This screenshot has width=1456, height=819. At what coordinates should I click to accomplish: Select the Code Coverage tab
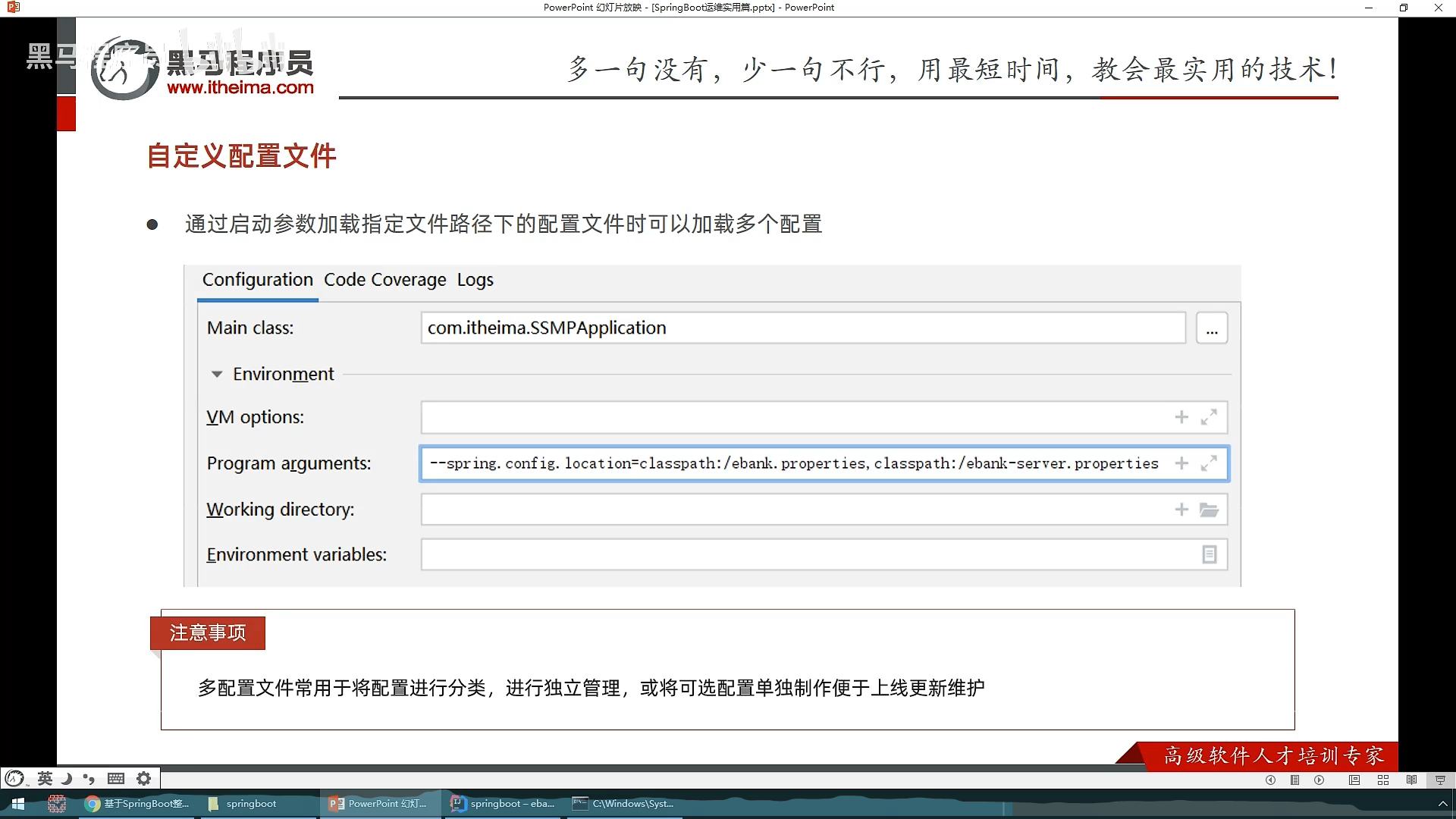pos(384,280)
